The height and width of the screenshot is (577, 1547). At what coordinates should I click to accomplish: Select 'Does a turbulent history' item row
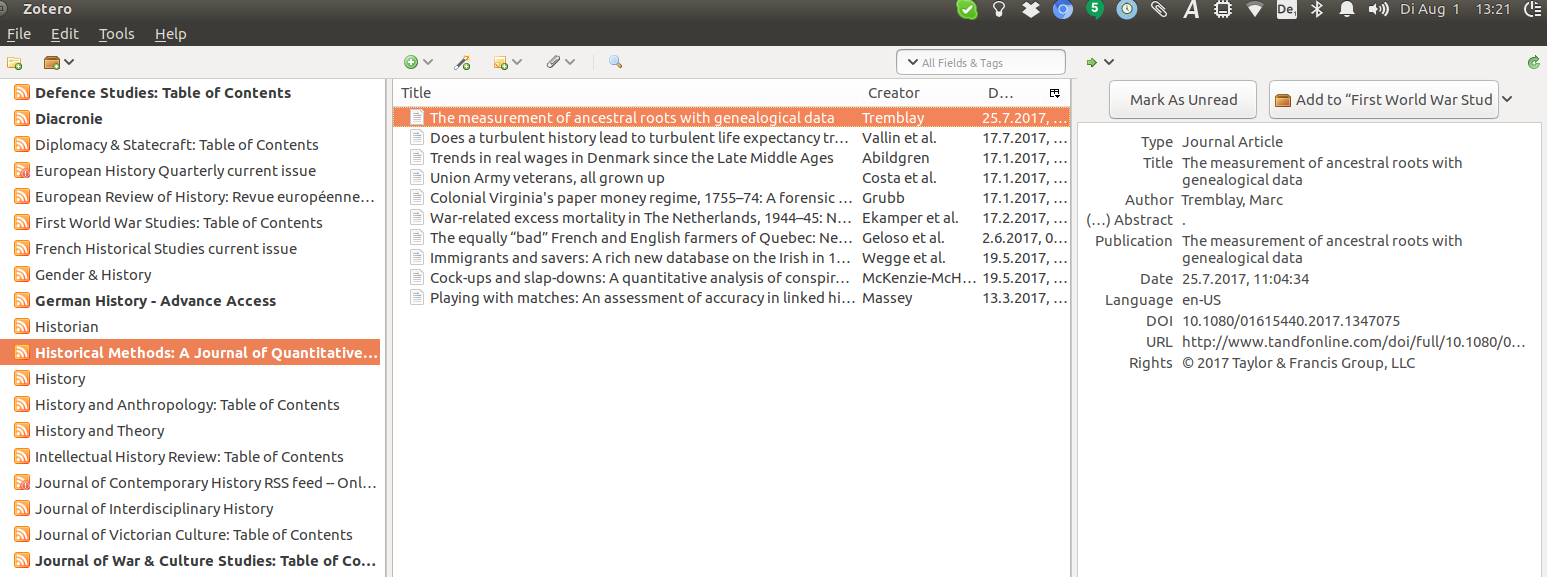tap(731, 138)
